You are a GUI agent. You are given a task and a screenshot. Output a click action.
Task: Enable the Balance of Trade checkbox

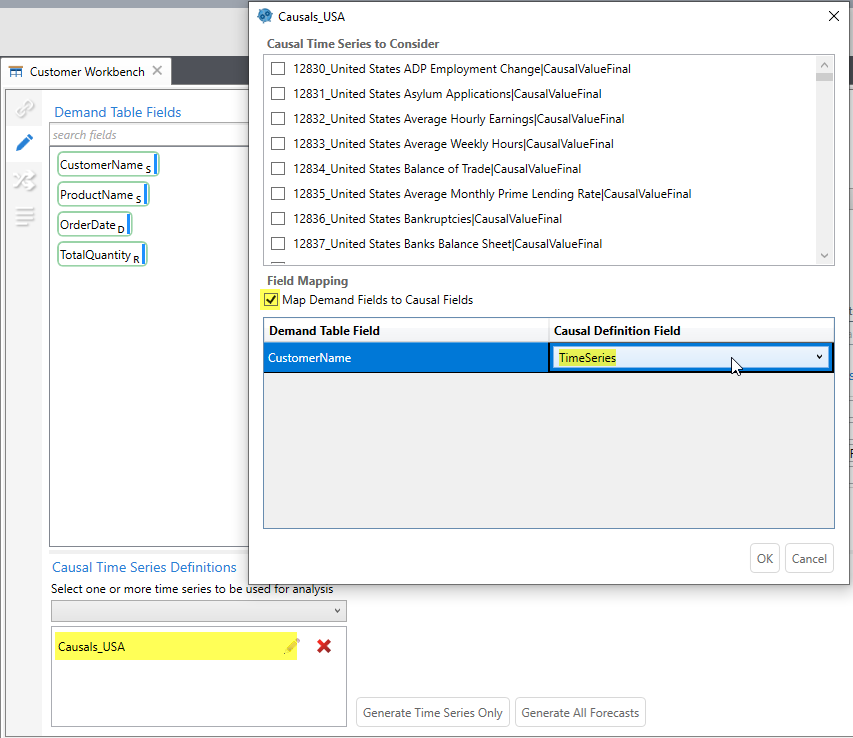tap(279, 169)
